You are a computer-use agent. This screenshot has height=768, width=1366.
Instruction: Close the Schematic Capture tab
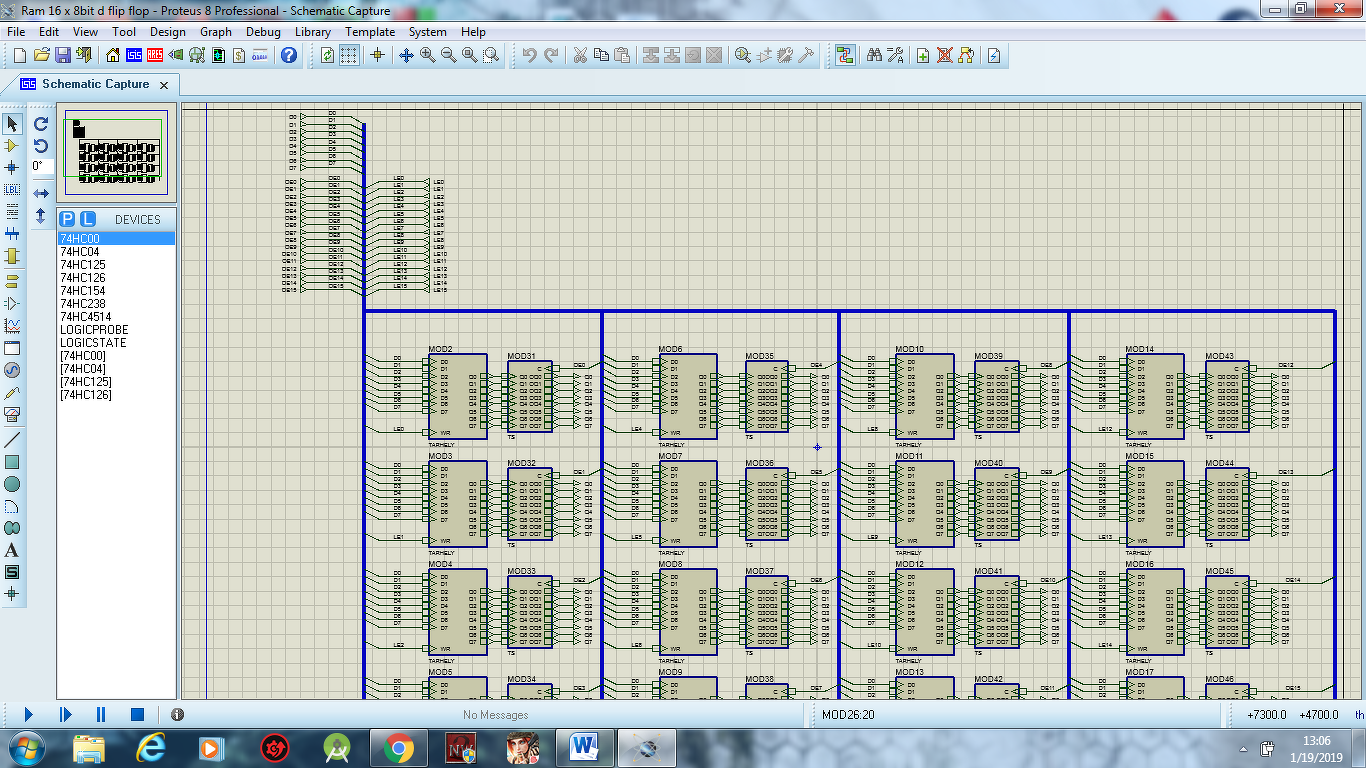tap(164, 85)
